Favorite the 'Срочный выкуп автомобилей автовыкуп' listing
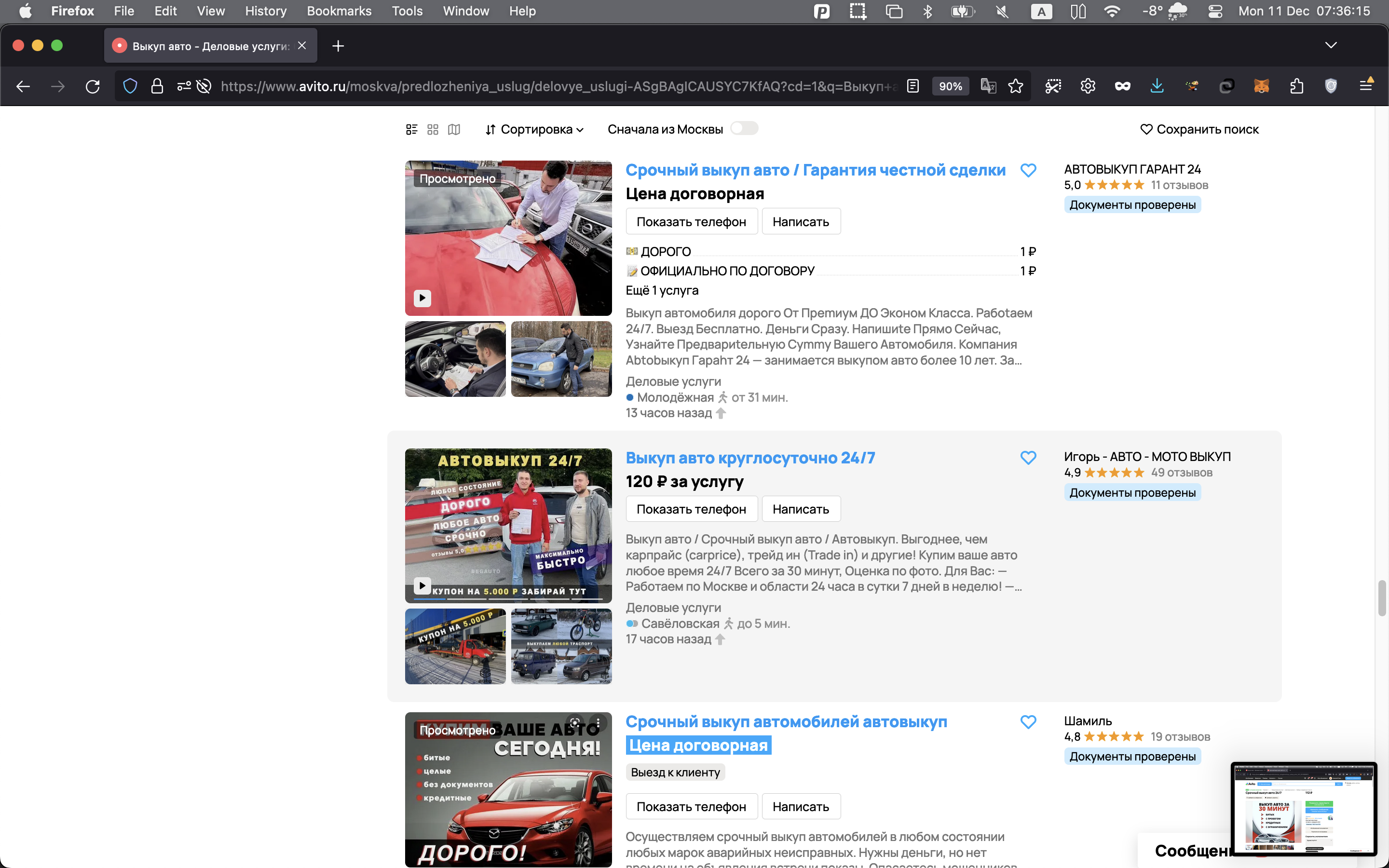Viewport: 1389px width, 868px height. (1028, 721)
